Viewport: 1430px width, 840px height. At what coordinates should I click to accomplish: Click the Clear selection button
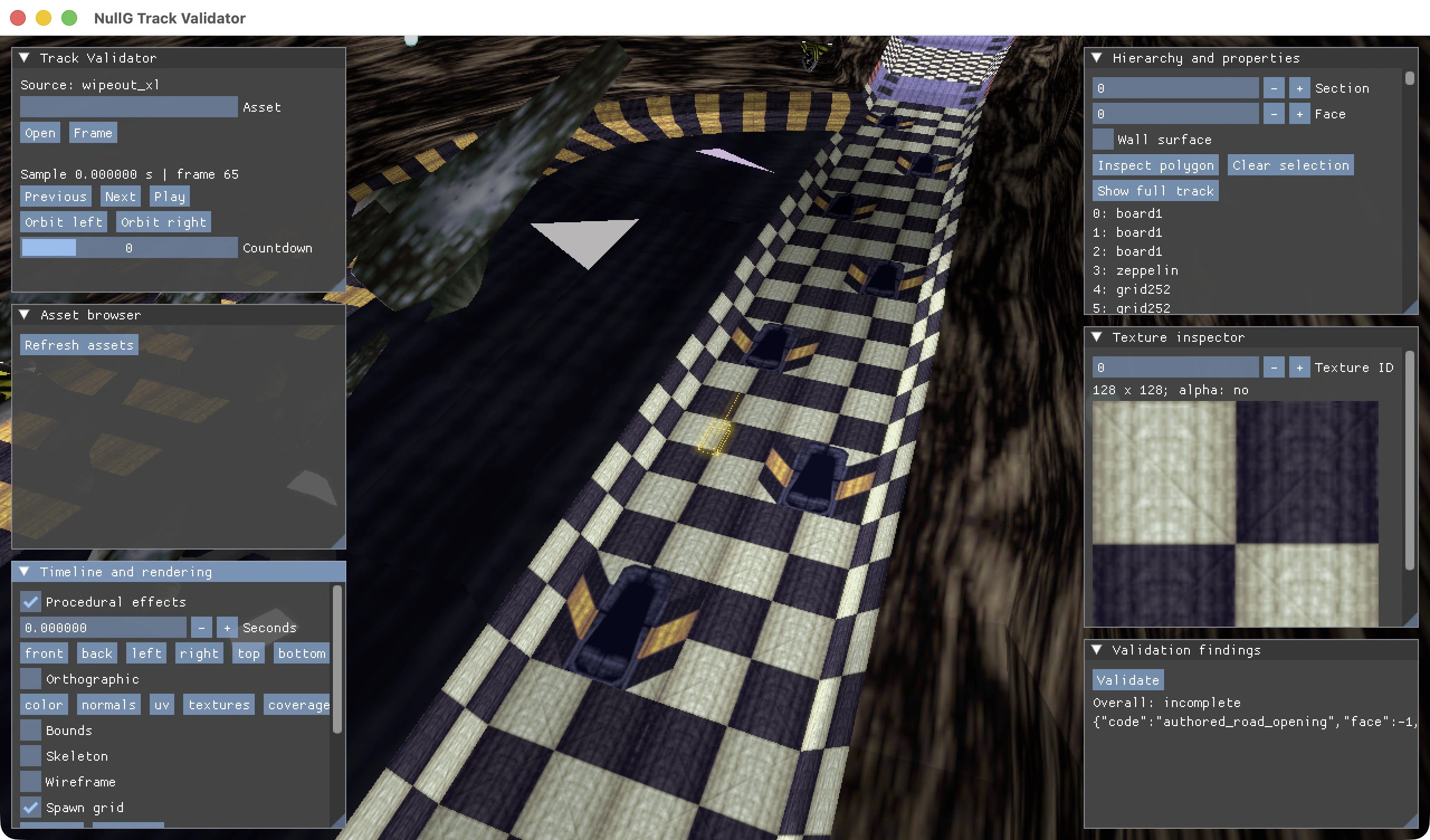click(1290, 165)
